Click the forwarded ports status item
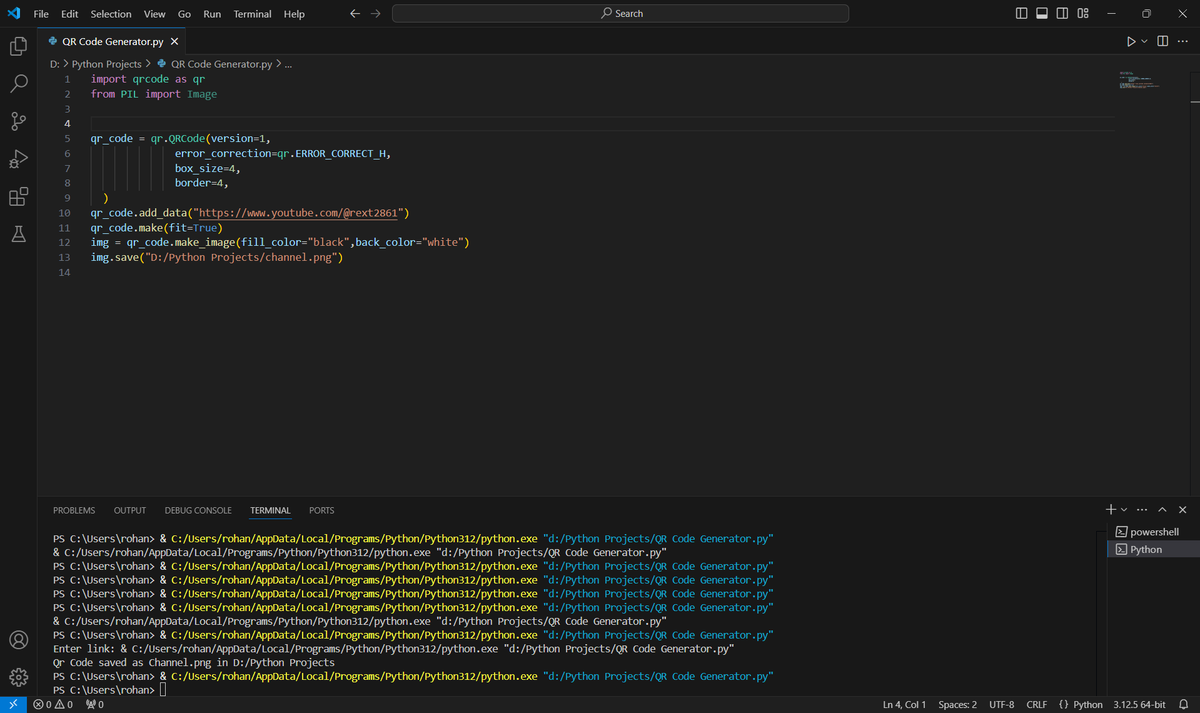The image size is (1200, 713). 95,705
